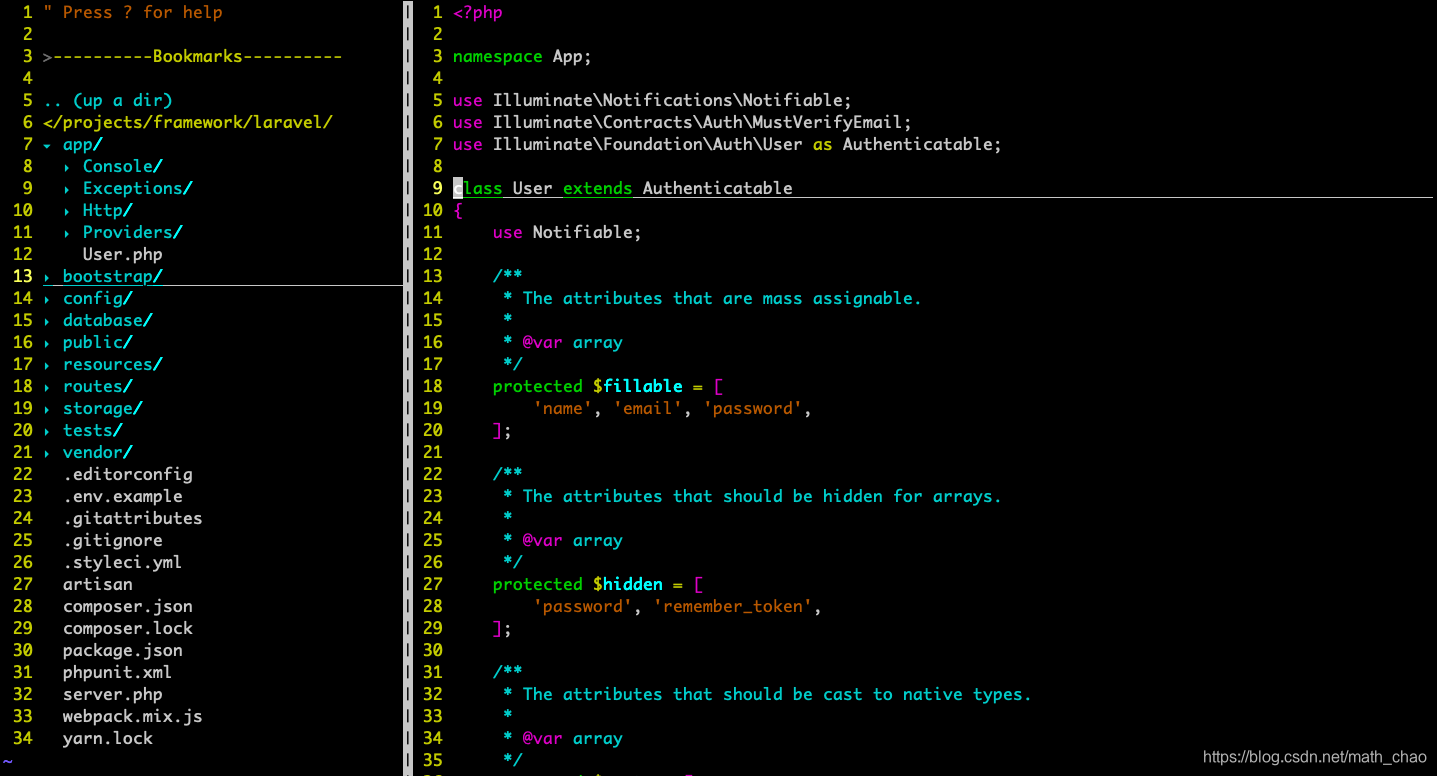The image size is (1437, 776).
Task: Expand the vendor/ folder arrow
Action: (x=47, y=453)
